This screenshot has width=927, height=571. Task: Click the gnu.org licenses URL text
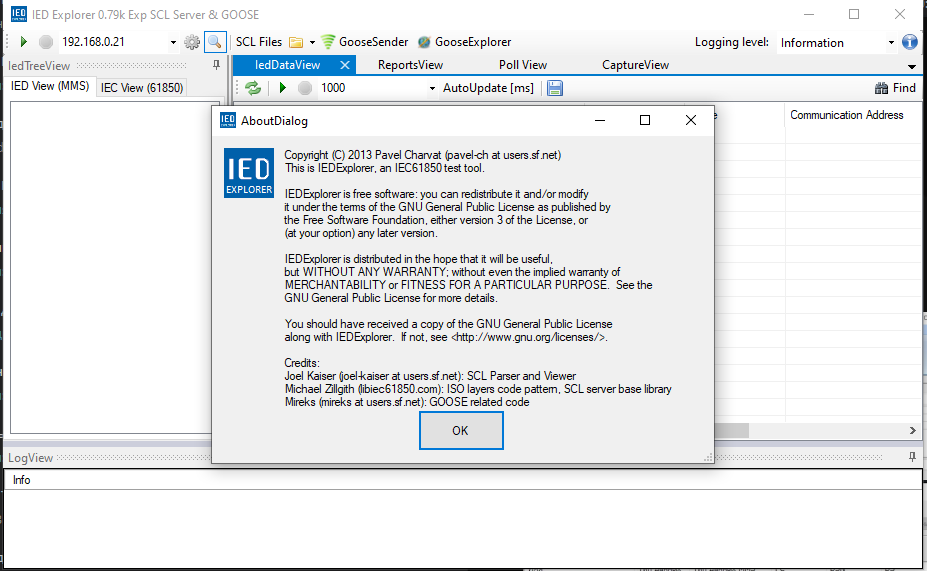coord(529,338)
